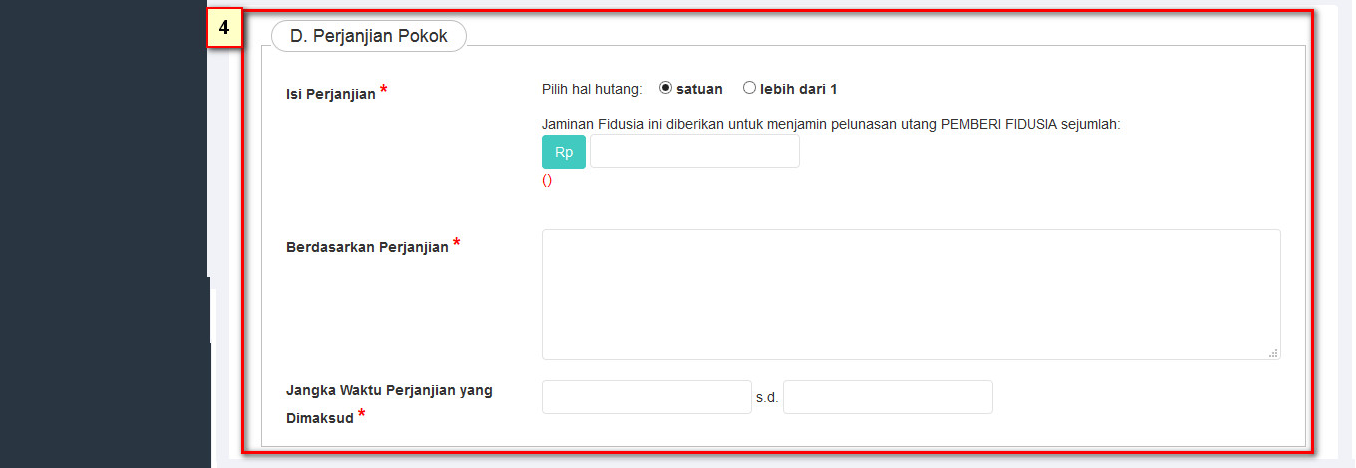Click the "Jangka Waktu Perjanjian yang Dimaksud" label
The height and width of the screenshot is (468, 1356).
click(389, 390)
